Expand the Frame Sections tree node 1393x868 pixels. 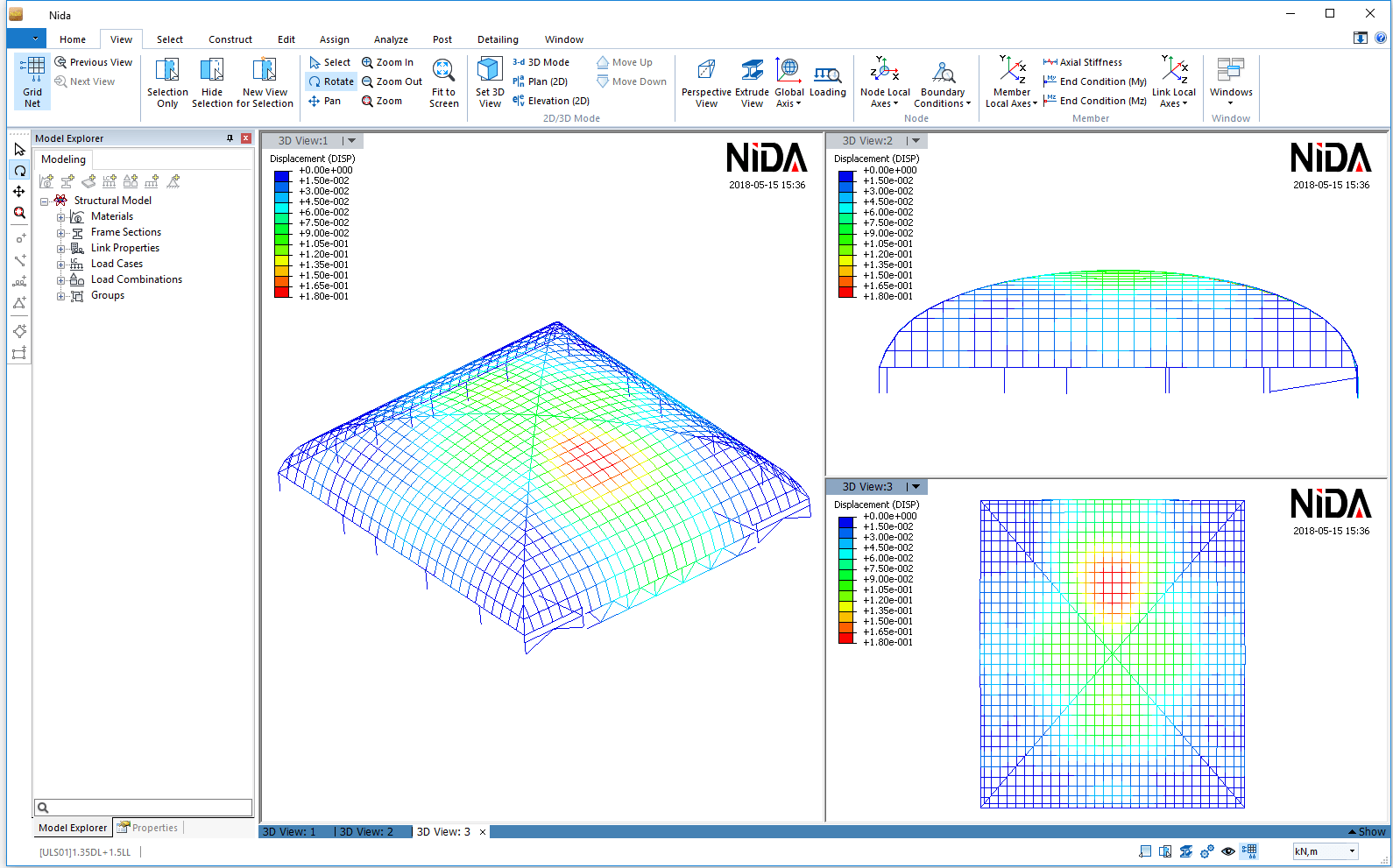(x=60, y=233)
